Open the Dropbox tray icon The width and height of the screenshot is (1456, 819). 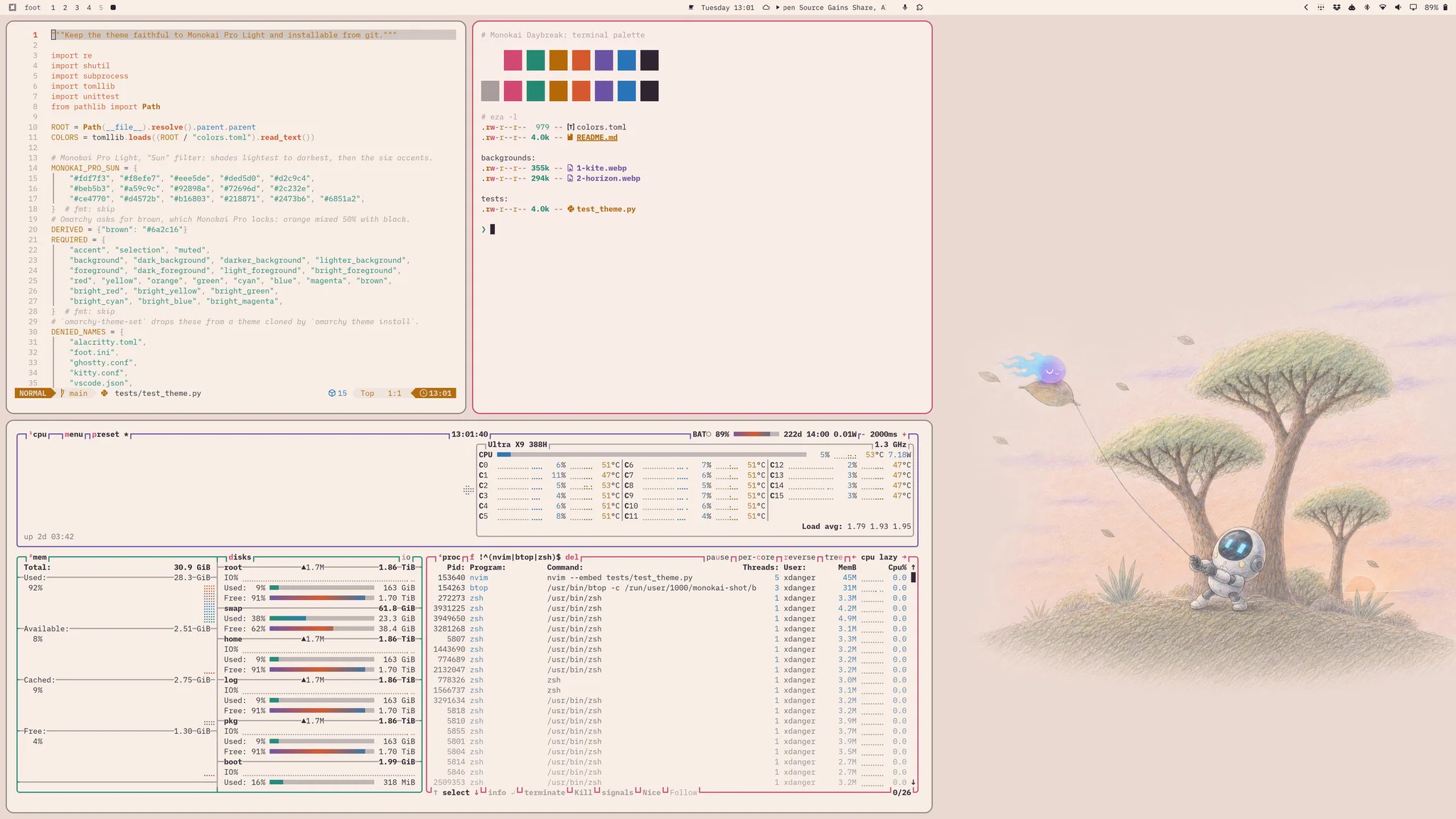pos(1337,7)
